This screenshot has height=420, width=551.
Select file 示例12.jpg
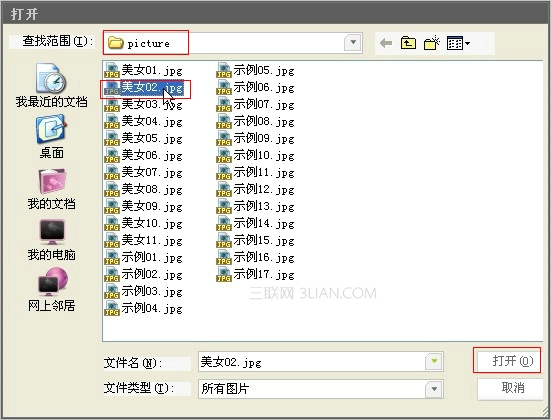255,189
